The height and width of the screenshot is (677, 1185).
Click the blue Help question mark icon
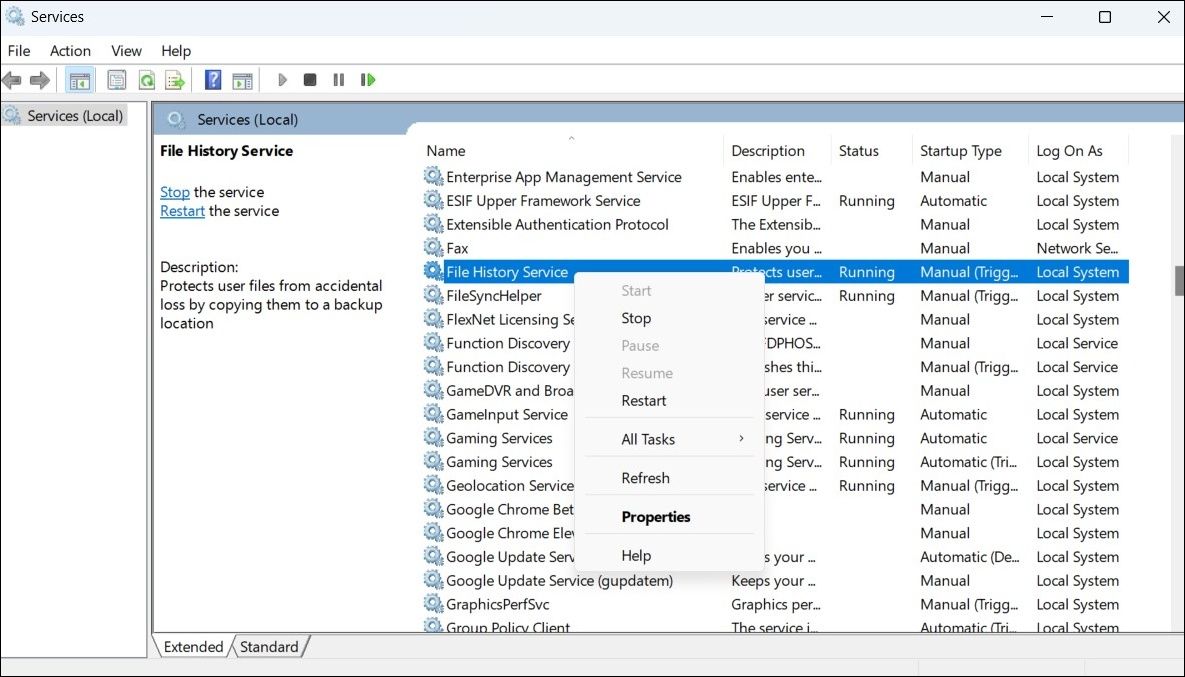213,79
